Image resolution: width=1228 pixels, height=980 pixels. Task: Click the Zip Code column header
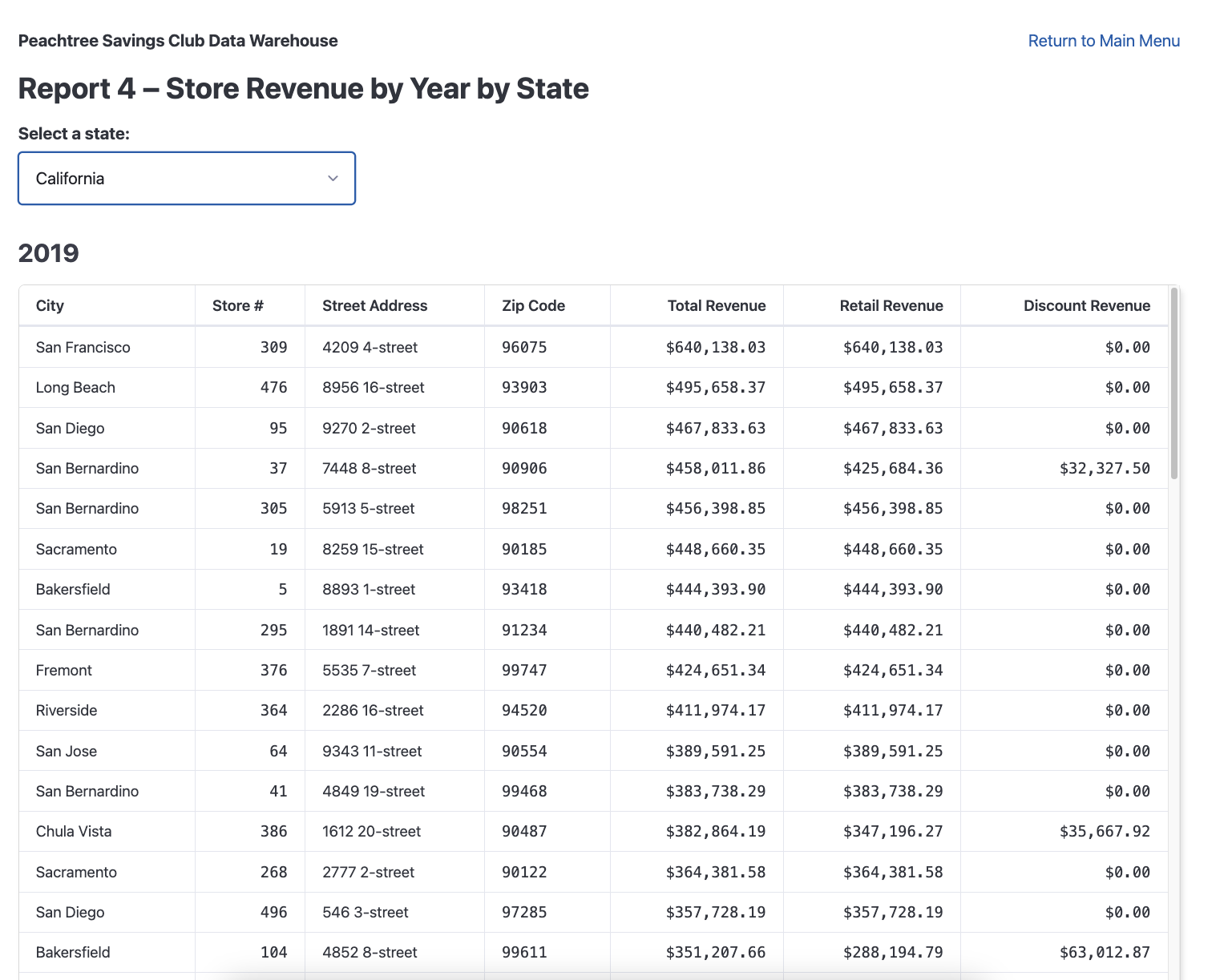tap(533, 305)
